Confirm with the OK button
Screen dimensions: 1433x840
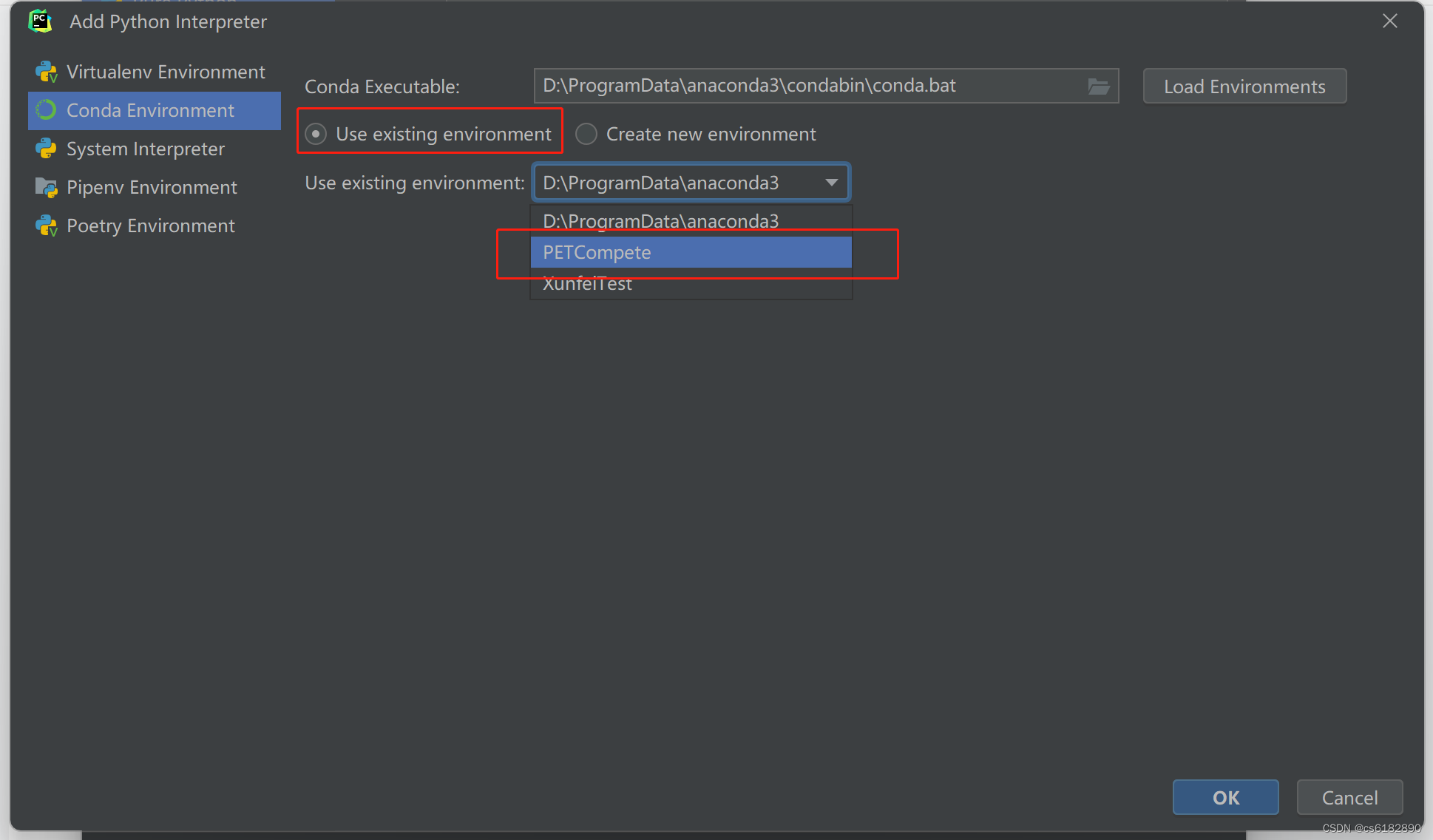tap(1225, 797)
